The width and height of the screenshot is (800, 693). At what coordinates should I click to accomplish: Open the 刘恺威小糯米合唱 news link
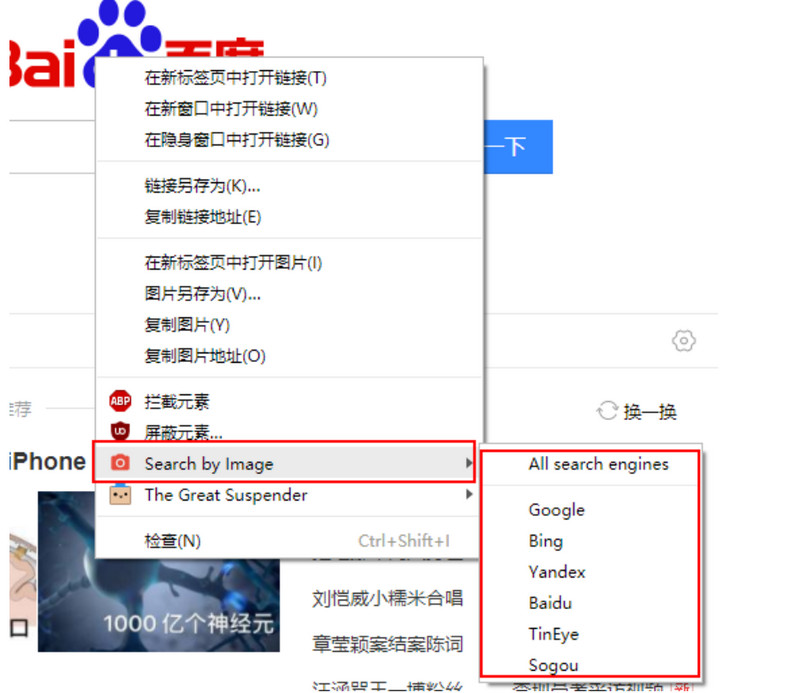pyautogui.click(x=387, y=598)
